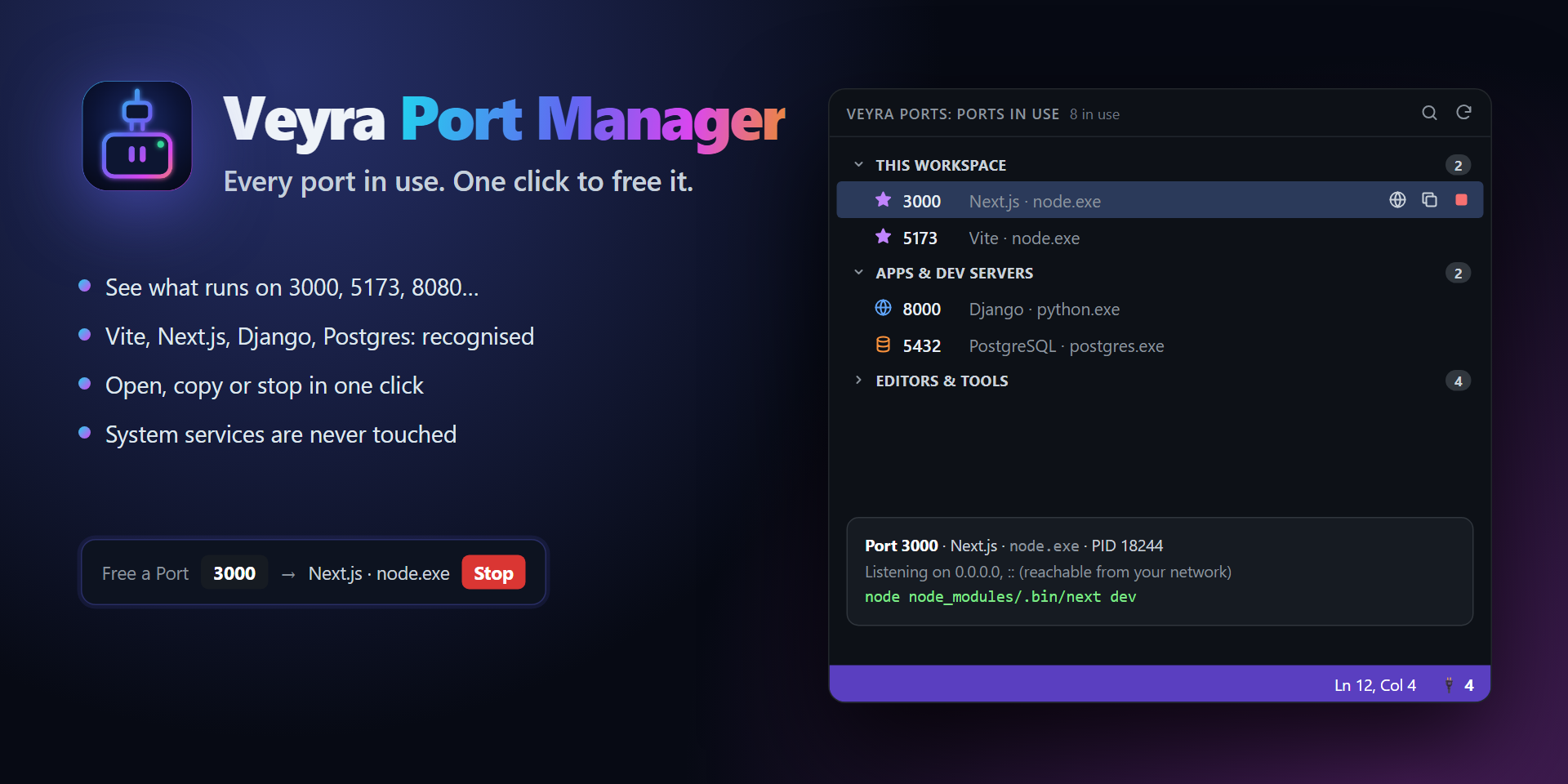Click the 'node node_modules/.bin/next dev' command
The image size is (1568, 784).
point(1000,597)
